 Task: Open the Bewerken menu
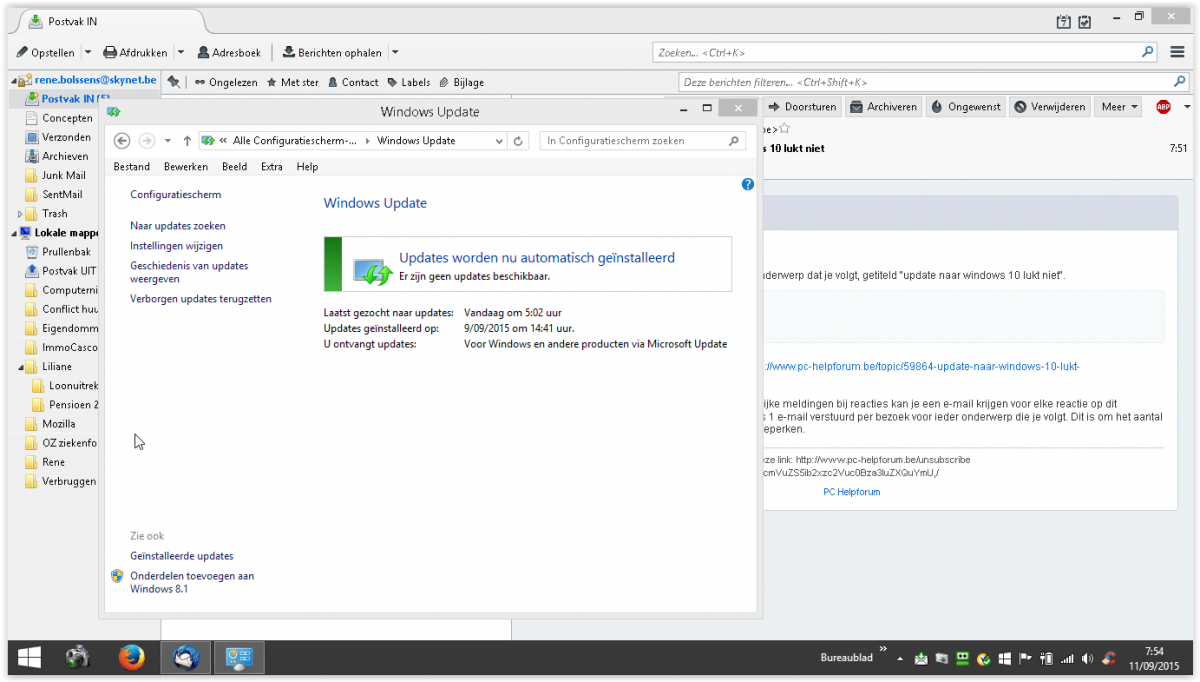click(186, 167)
